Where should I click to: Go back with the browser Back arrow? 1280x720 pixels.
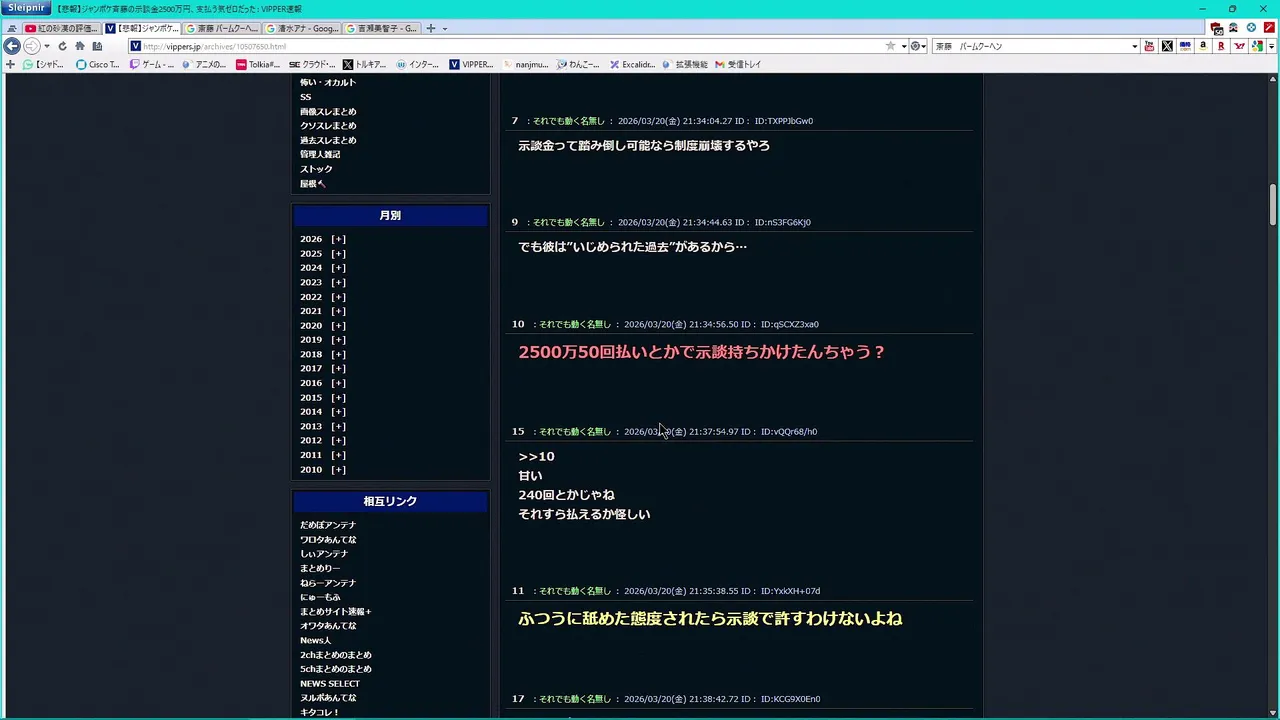click(12, 46)
